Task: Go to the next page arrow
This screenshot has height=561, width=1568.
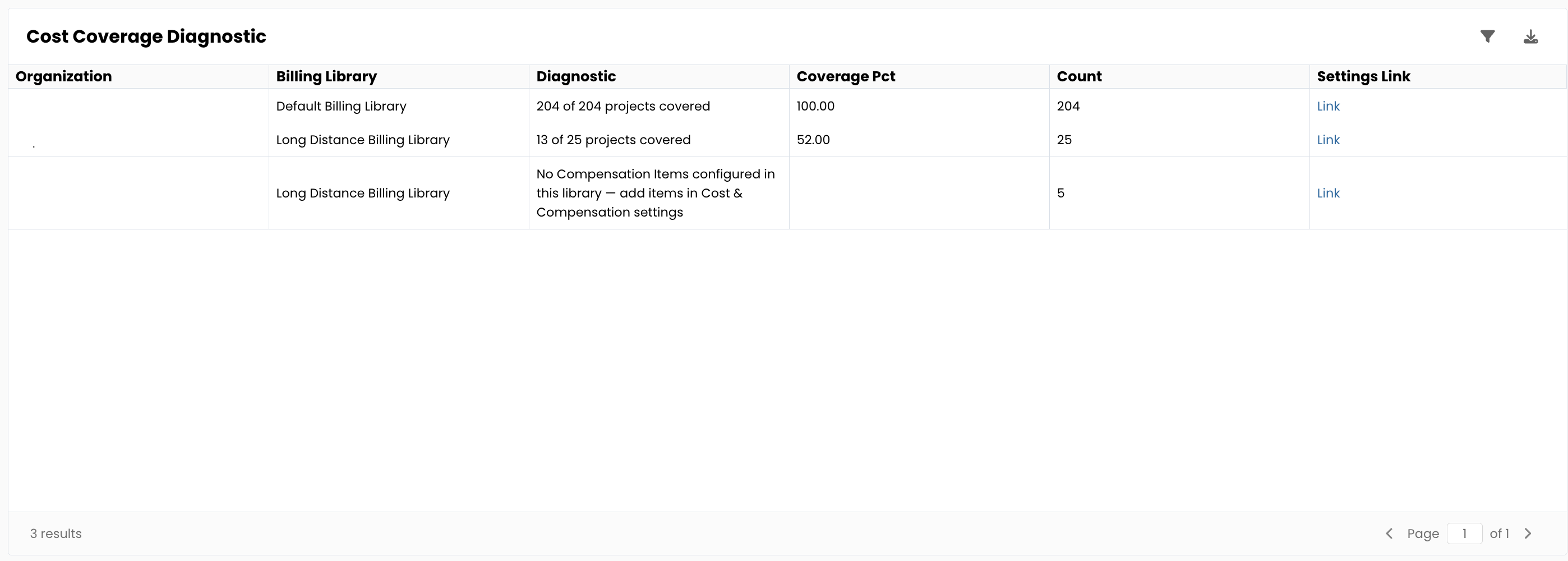Action: [1527, 534]
